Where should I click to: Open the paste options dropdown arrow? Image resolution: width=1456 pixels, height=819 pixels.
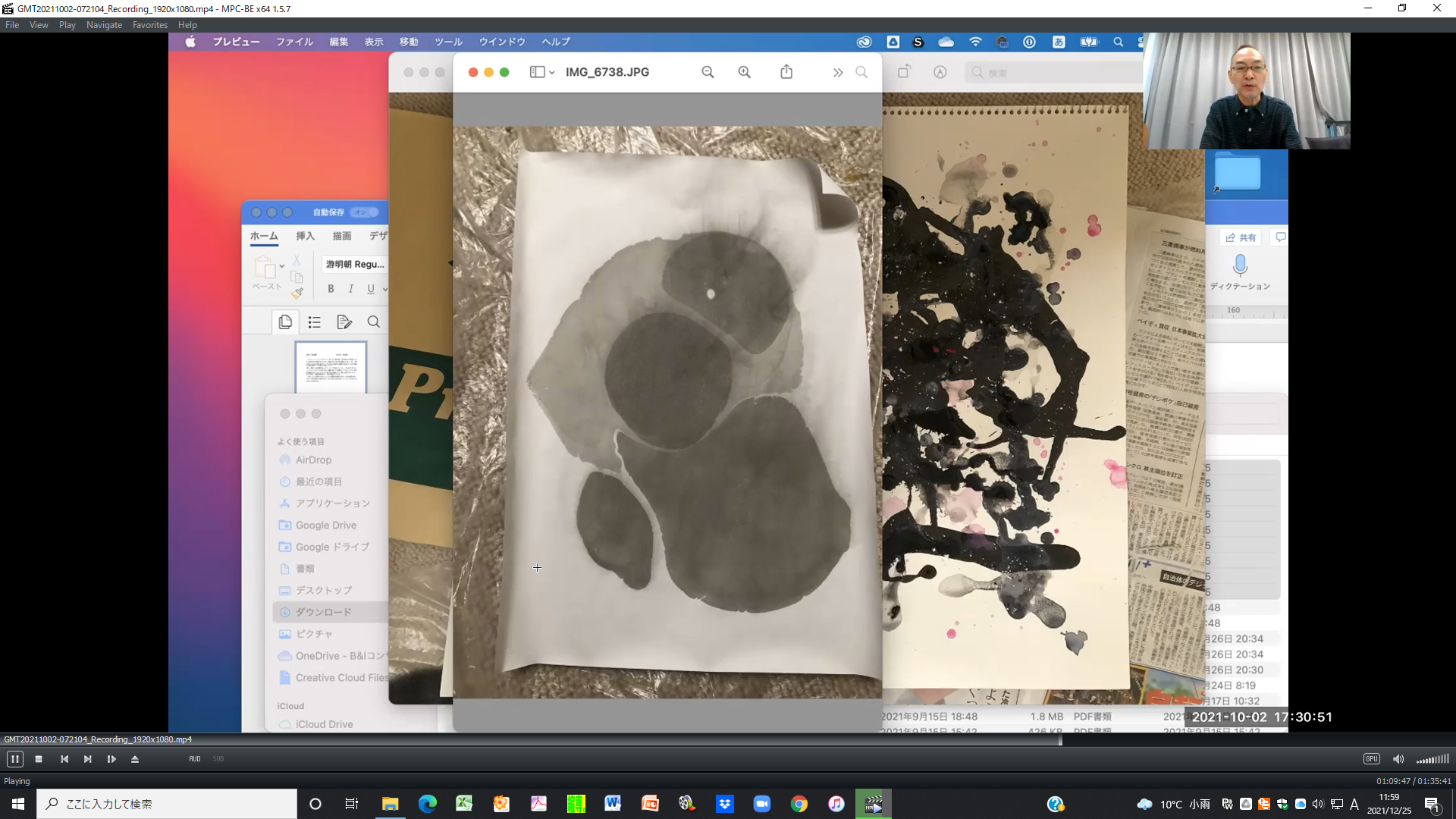(x=281, y=266)
